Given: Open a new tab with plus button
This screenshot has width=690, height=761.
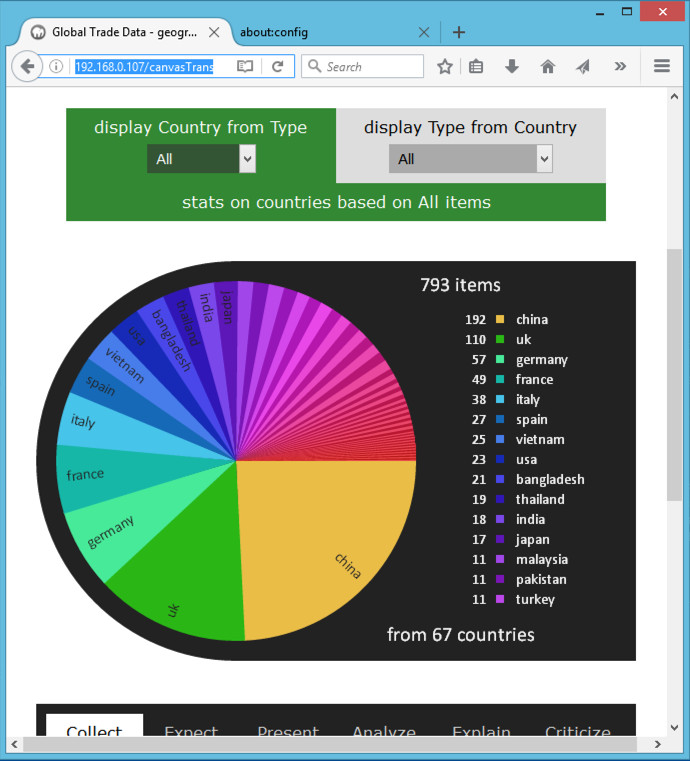Looking at the screenshot, I should point(459,33).
